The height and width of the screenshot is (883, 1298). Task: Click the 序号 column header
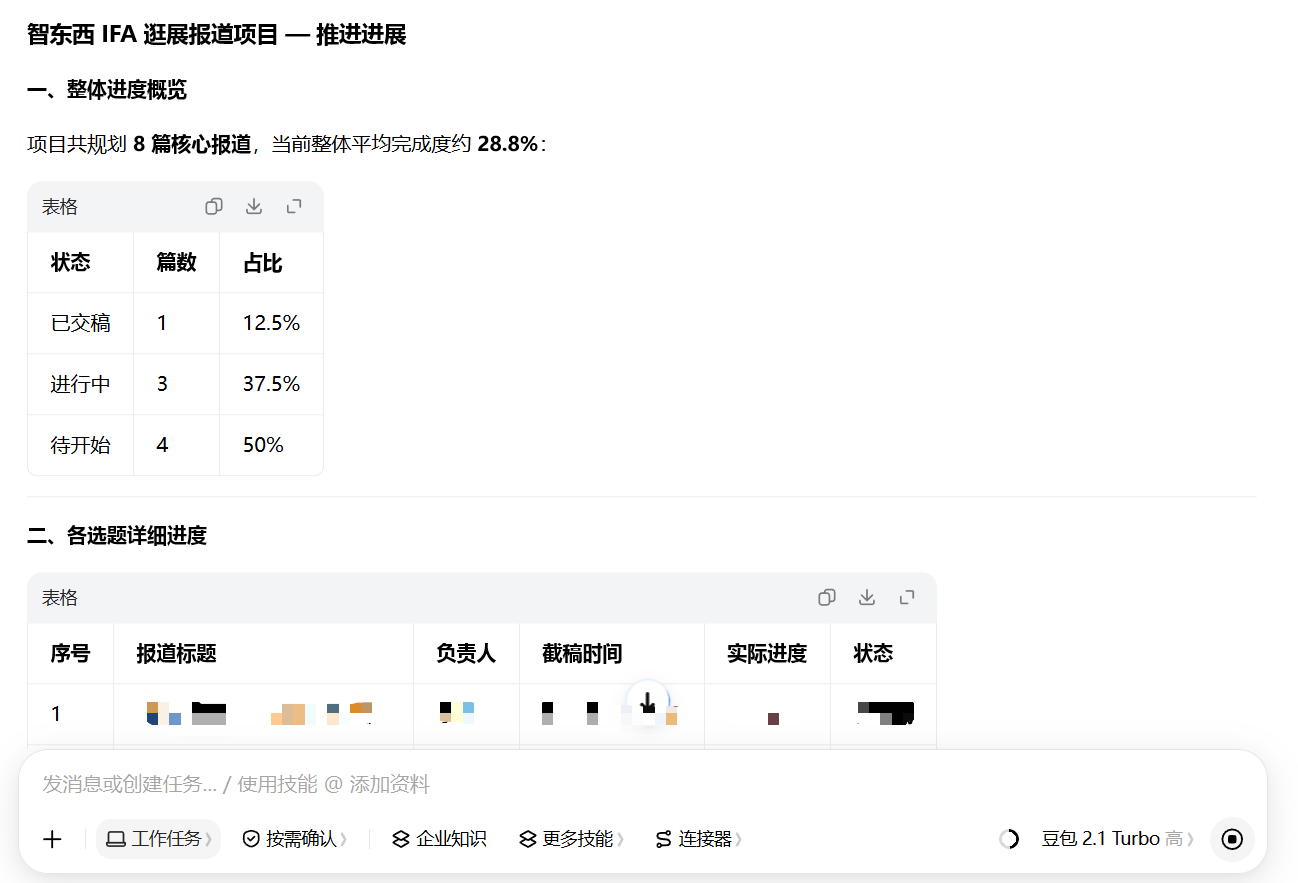click(x=71, y=653)
